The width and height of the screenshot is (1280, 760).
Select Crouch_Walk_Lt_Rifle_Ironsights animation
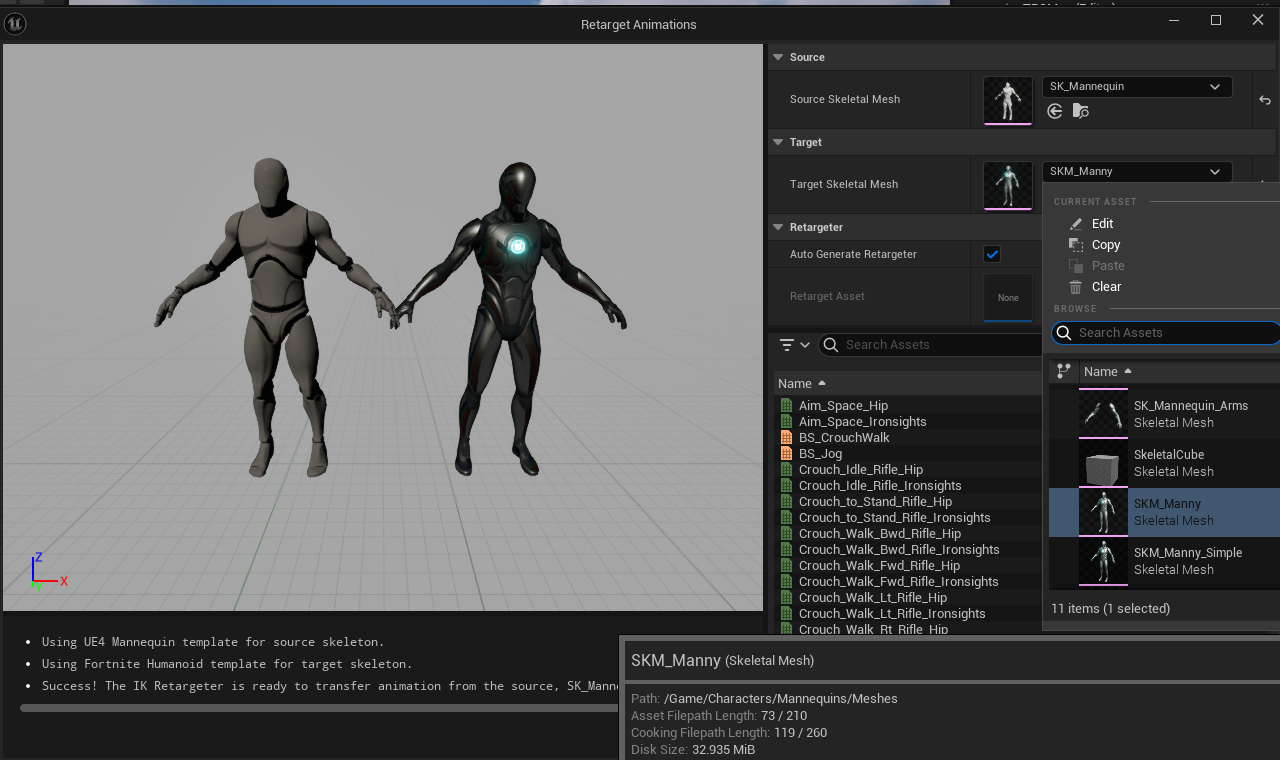pyautogui.click(x=892, y=613)
